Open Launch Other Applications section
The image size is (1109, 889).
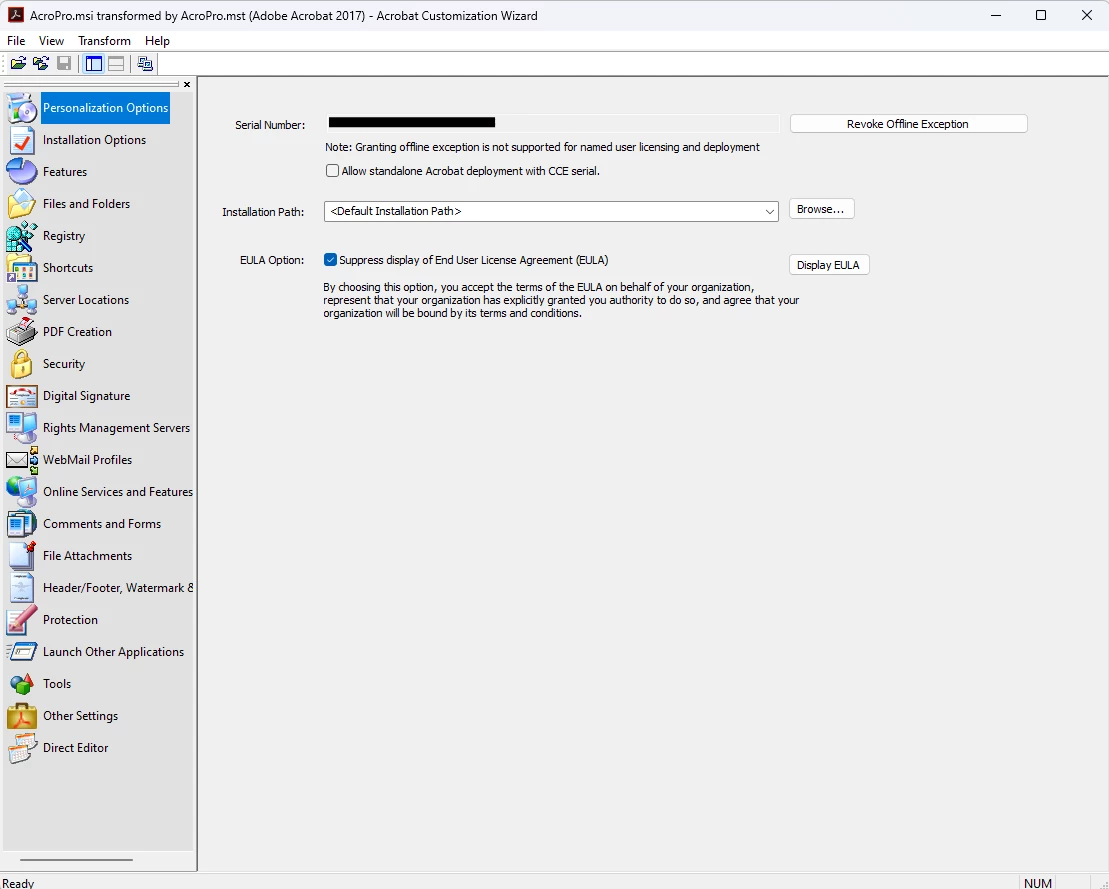[113, 652]
